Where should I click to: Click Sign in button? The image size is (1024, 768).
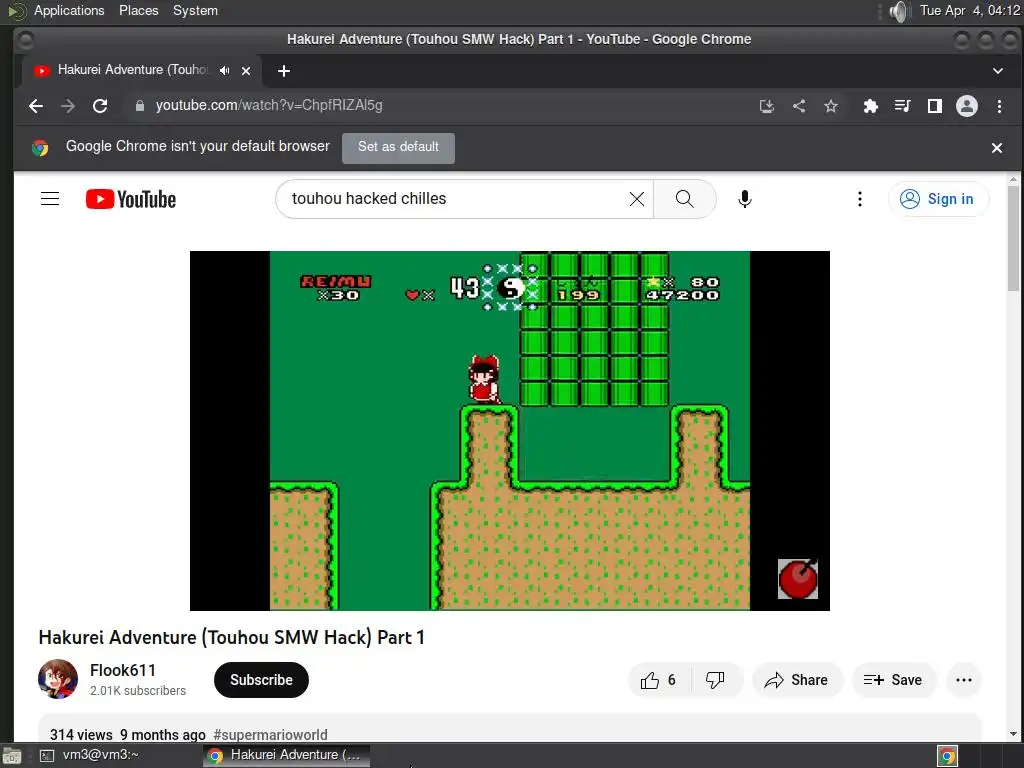pos(938,199)
